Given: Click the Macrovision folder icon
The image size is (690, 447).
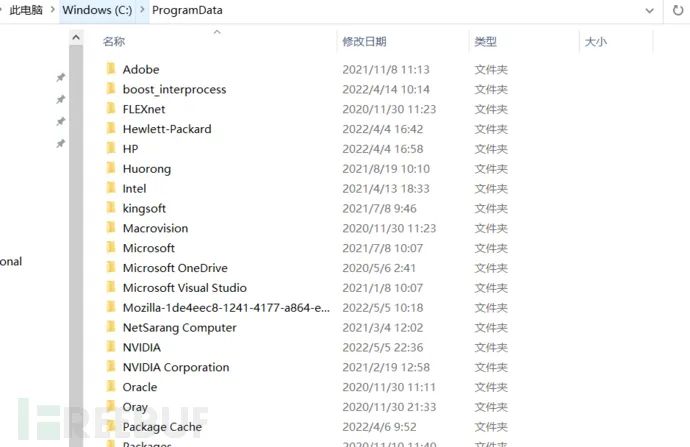Looking at the screenshot, I should pos(111,227).
